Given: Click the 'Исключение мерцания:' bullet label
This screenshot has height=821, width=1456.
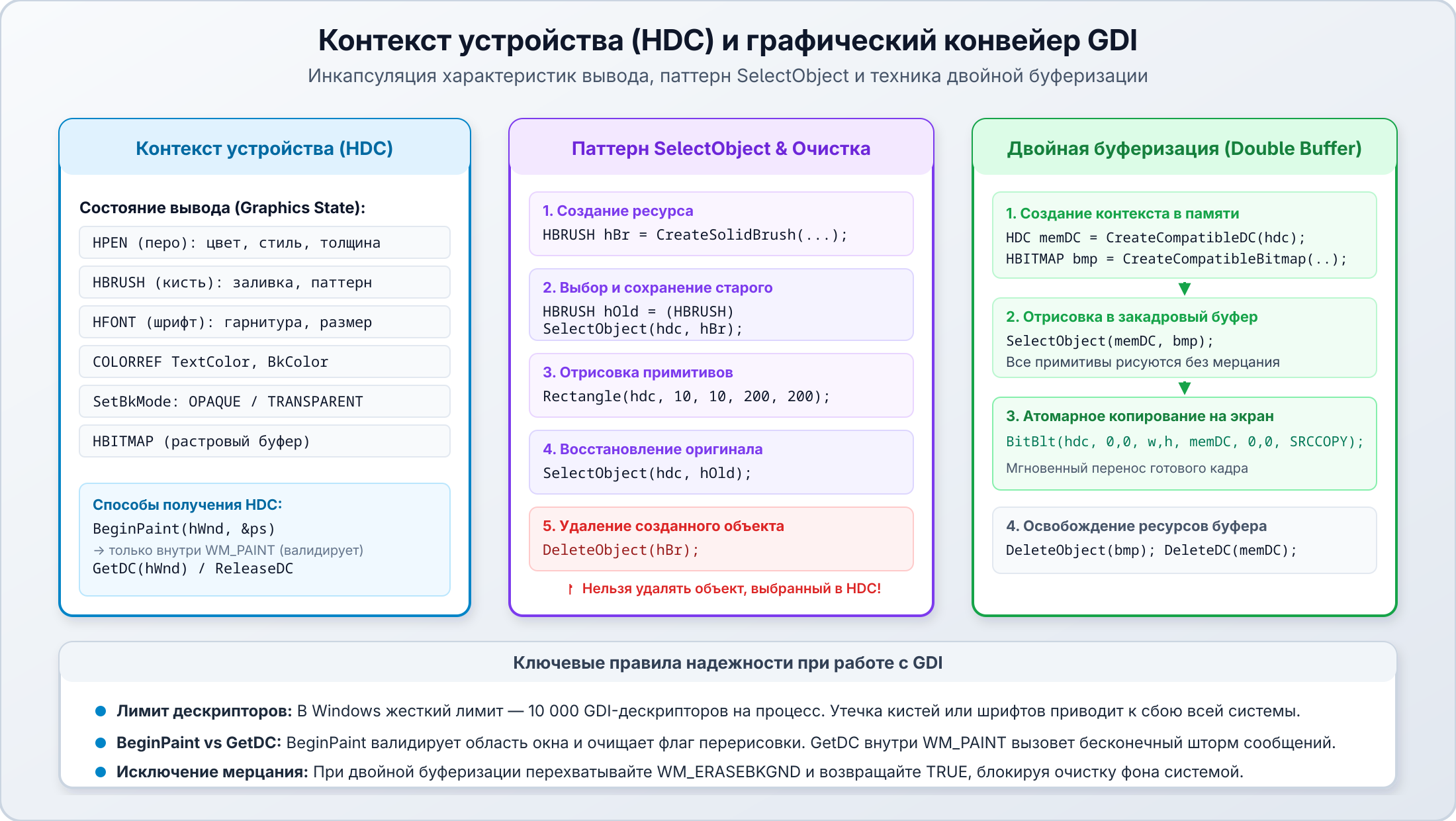Looking at the screenshot, I should [212, 772].
